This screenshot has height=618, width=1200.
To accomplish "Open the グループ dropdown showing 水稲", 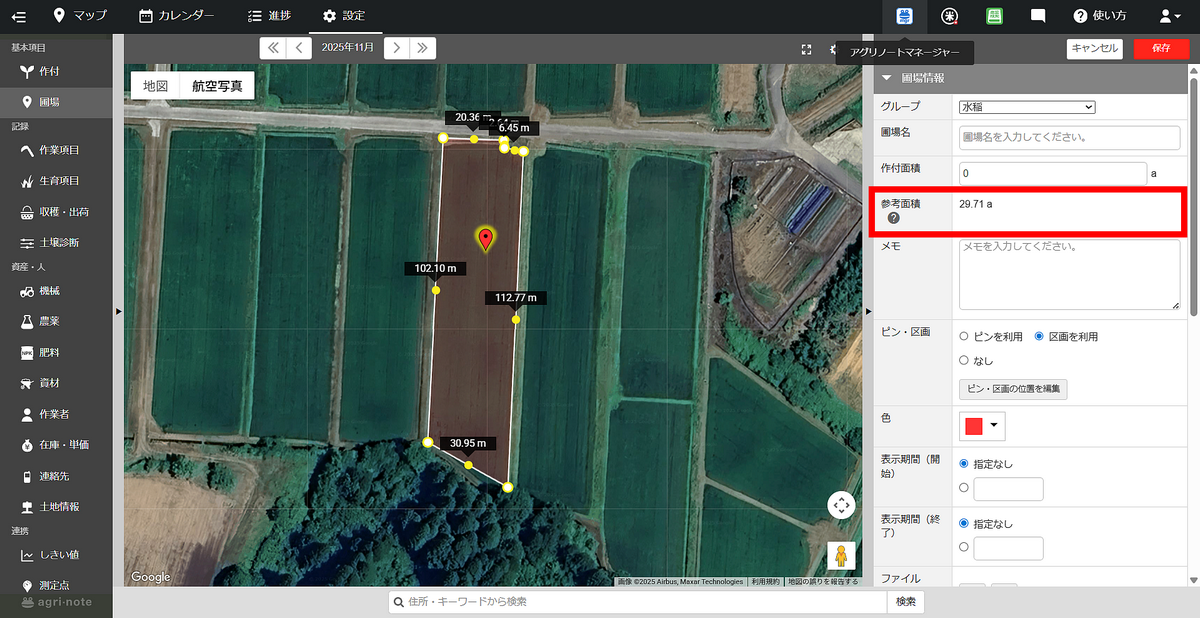I will (1027, 107).
